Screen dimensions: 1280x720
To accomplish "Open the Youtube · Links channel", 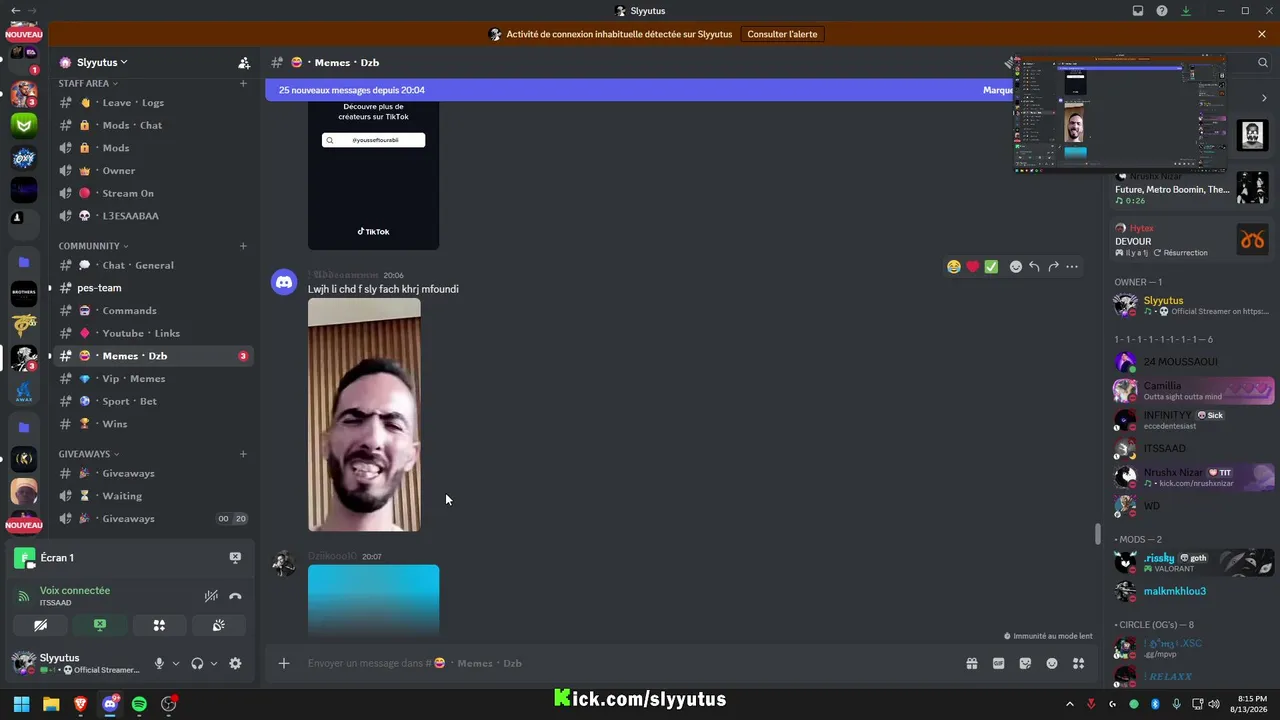I will point(152,333).
